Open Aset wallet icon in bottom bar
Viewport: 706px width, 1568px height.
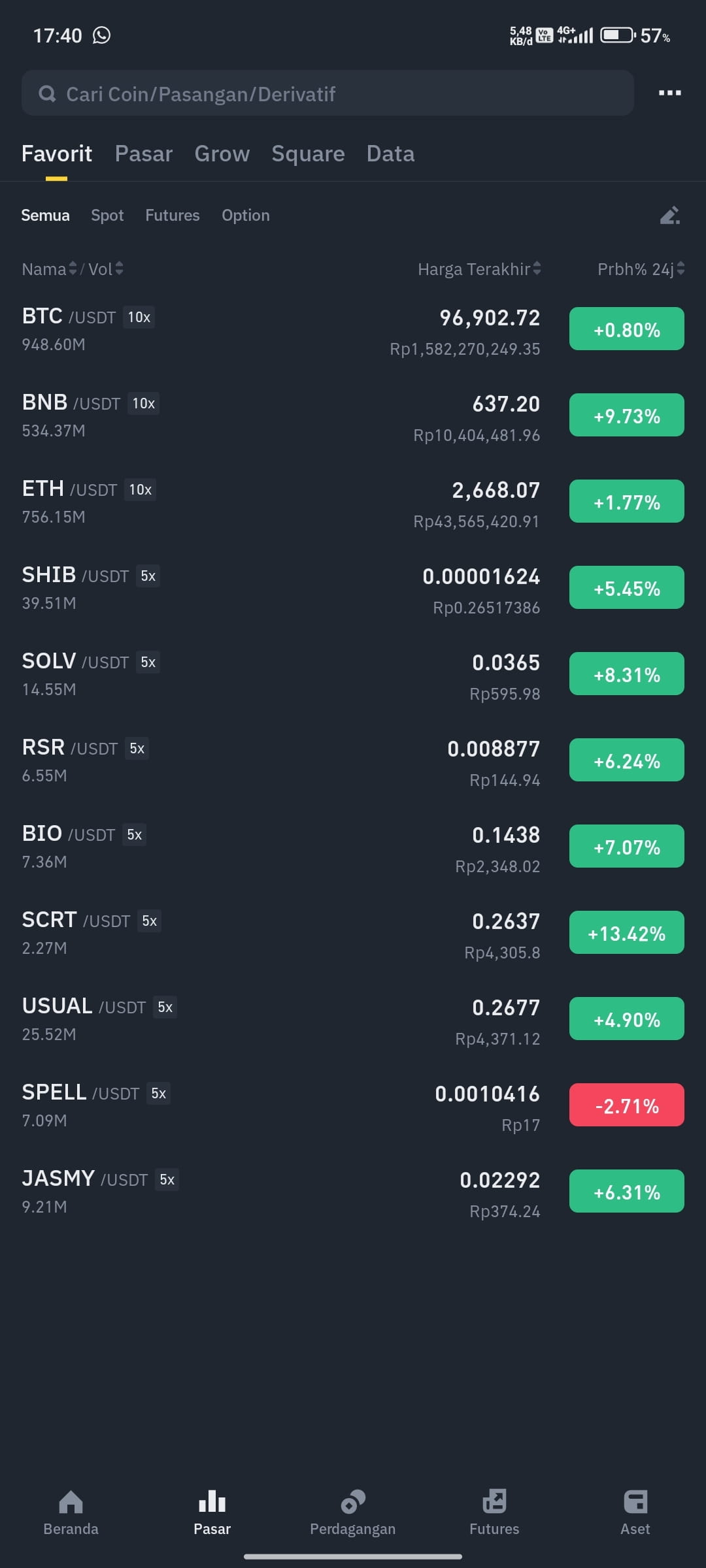635,1501
